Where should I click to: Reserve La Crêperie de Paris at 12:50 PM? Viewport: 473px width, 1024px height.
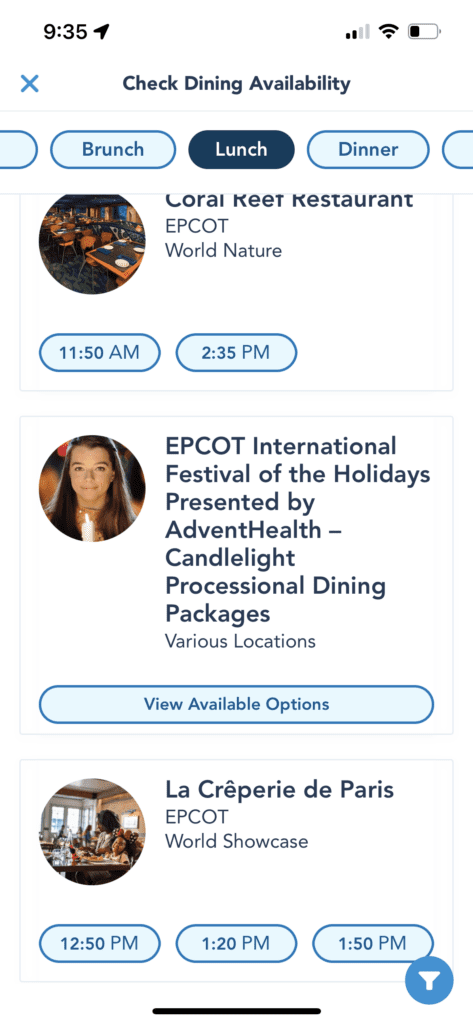point(99,944)
